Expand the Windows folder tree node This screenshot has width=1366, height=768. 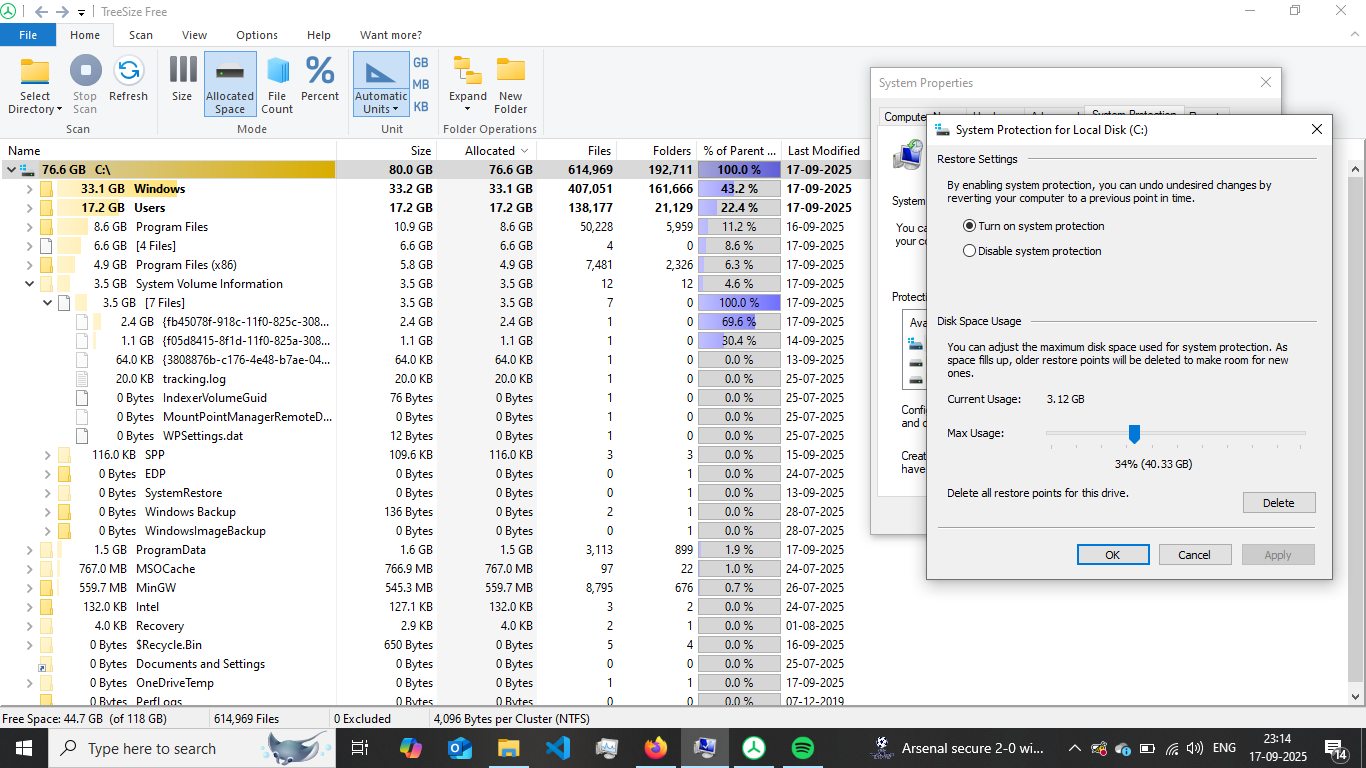tap(29, 189)
